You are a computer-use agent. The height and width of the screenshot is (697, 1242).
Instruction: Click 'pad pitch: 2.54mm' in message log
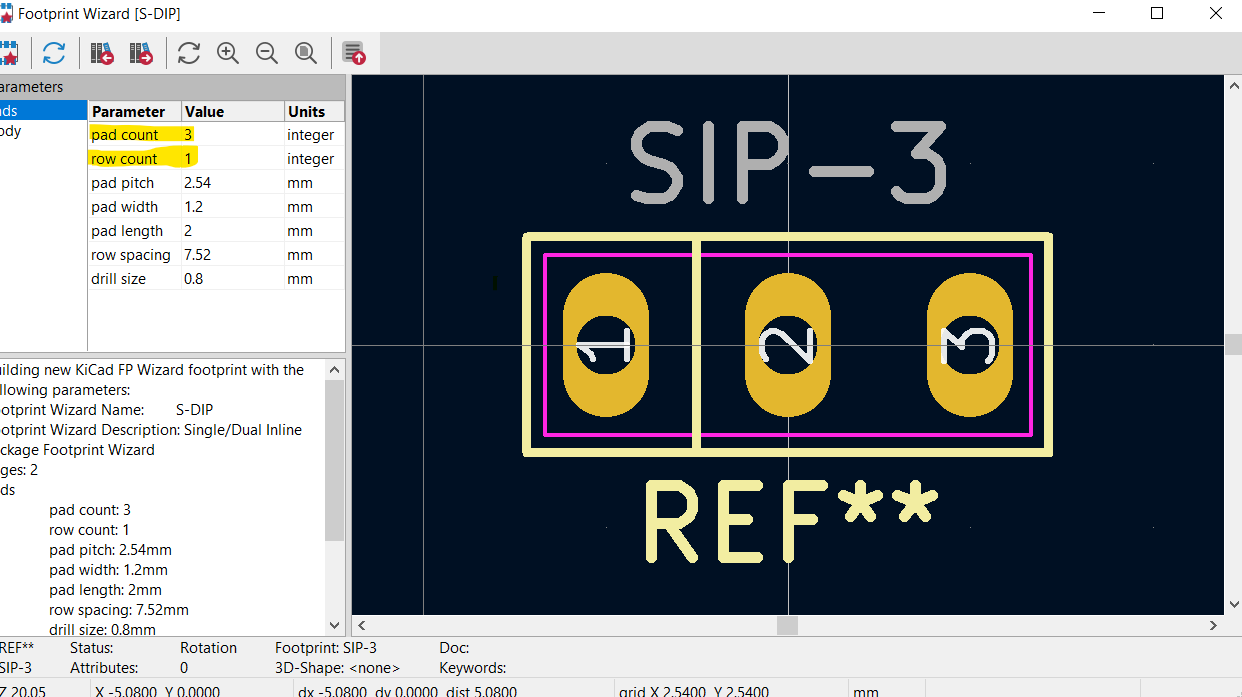click(110, 550)
